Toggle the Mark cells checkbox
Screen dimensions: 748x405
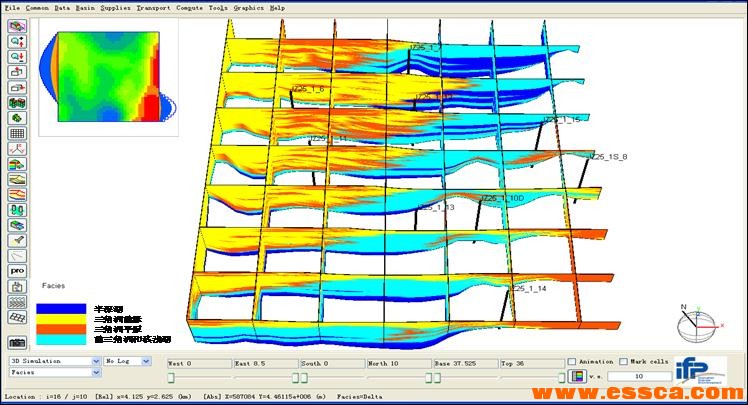623,362
